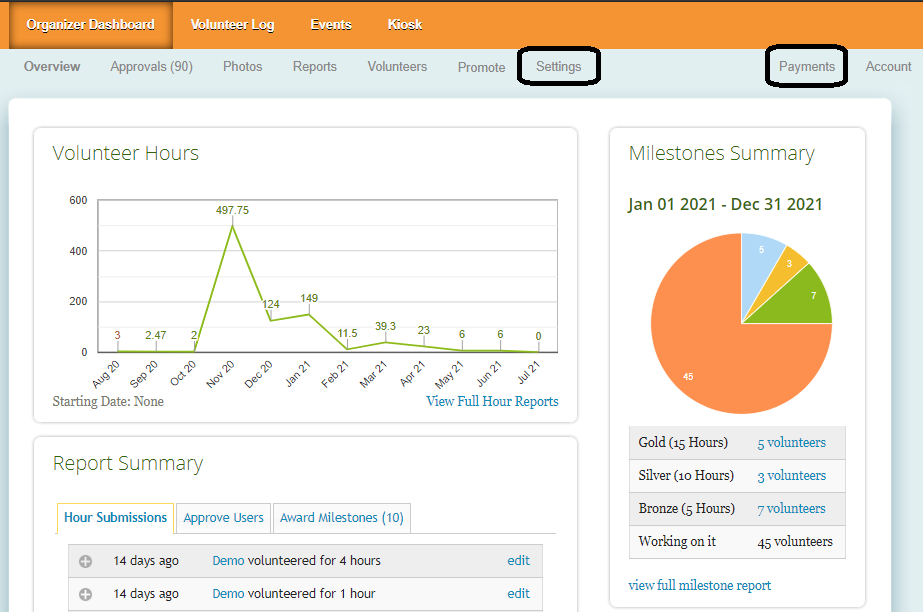Select the Approve Users tab
The image size is (923, 612).
tap(224, 517)
